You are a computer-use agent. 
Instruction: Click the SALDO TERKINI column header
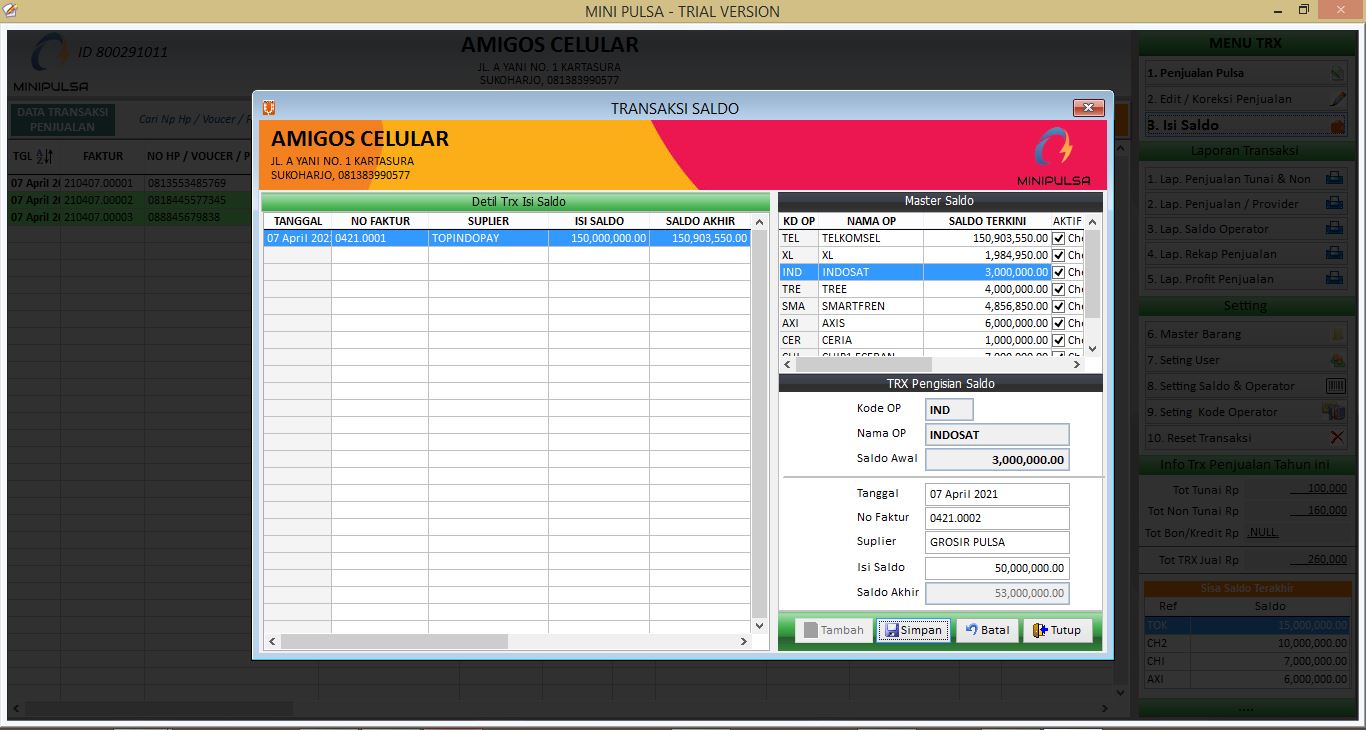coord(987,221)
